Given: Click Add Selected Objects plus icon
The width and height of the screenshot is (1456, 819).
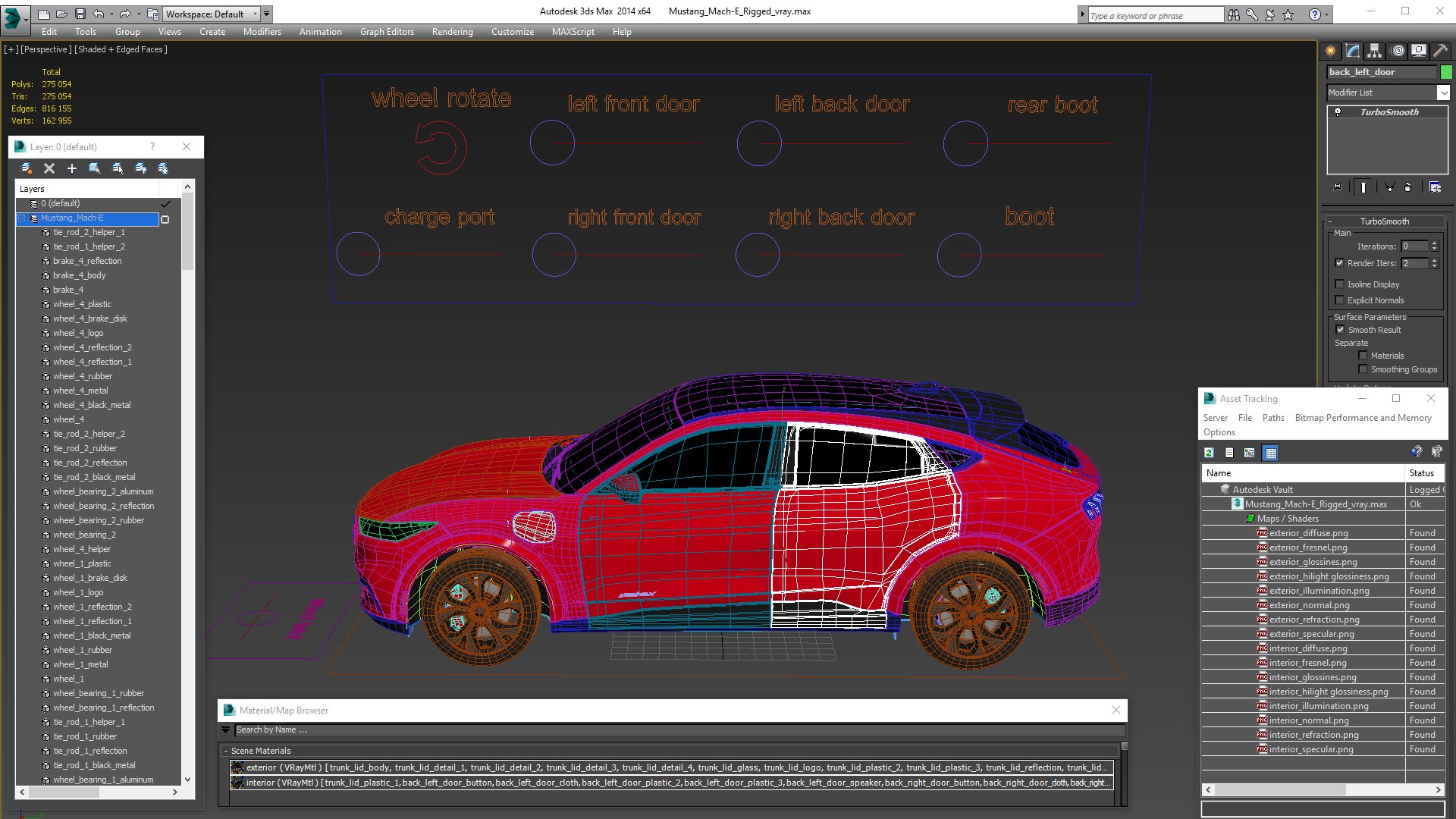Looking at the screenshot, I should (72, 168).
